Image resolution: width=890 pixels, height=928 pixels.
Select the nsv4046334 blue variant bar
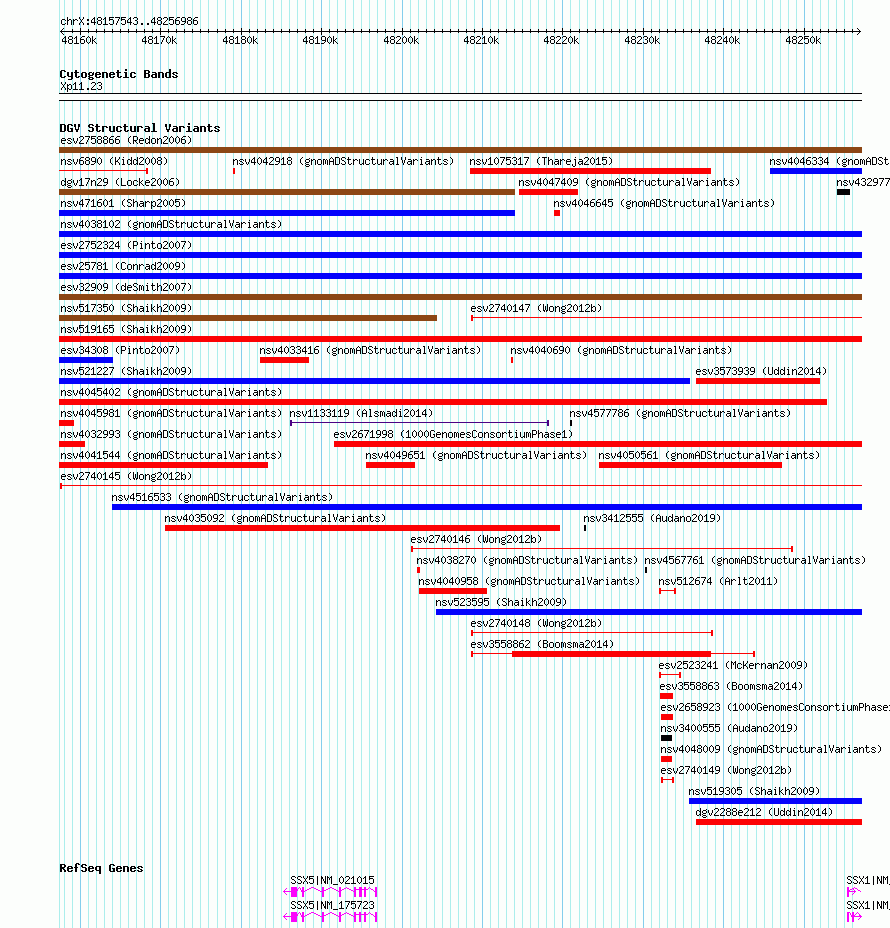point(815,171)
